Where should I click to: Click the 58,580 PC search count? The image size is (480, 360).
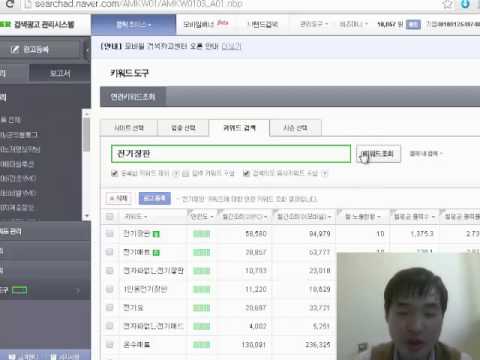tap(256, 234)
